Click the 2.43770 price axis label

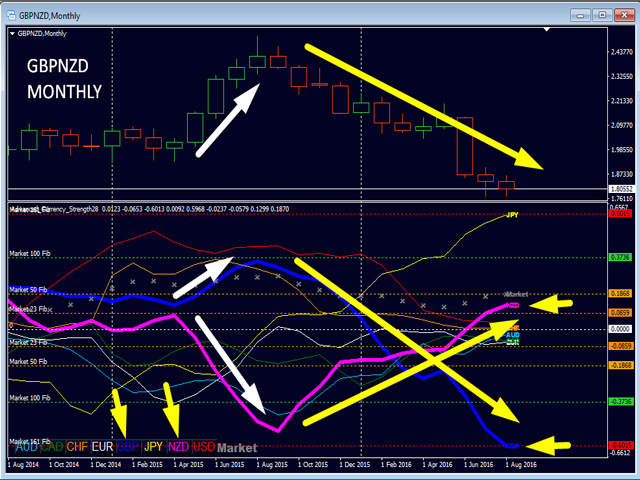tap(622, 52)
